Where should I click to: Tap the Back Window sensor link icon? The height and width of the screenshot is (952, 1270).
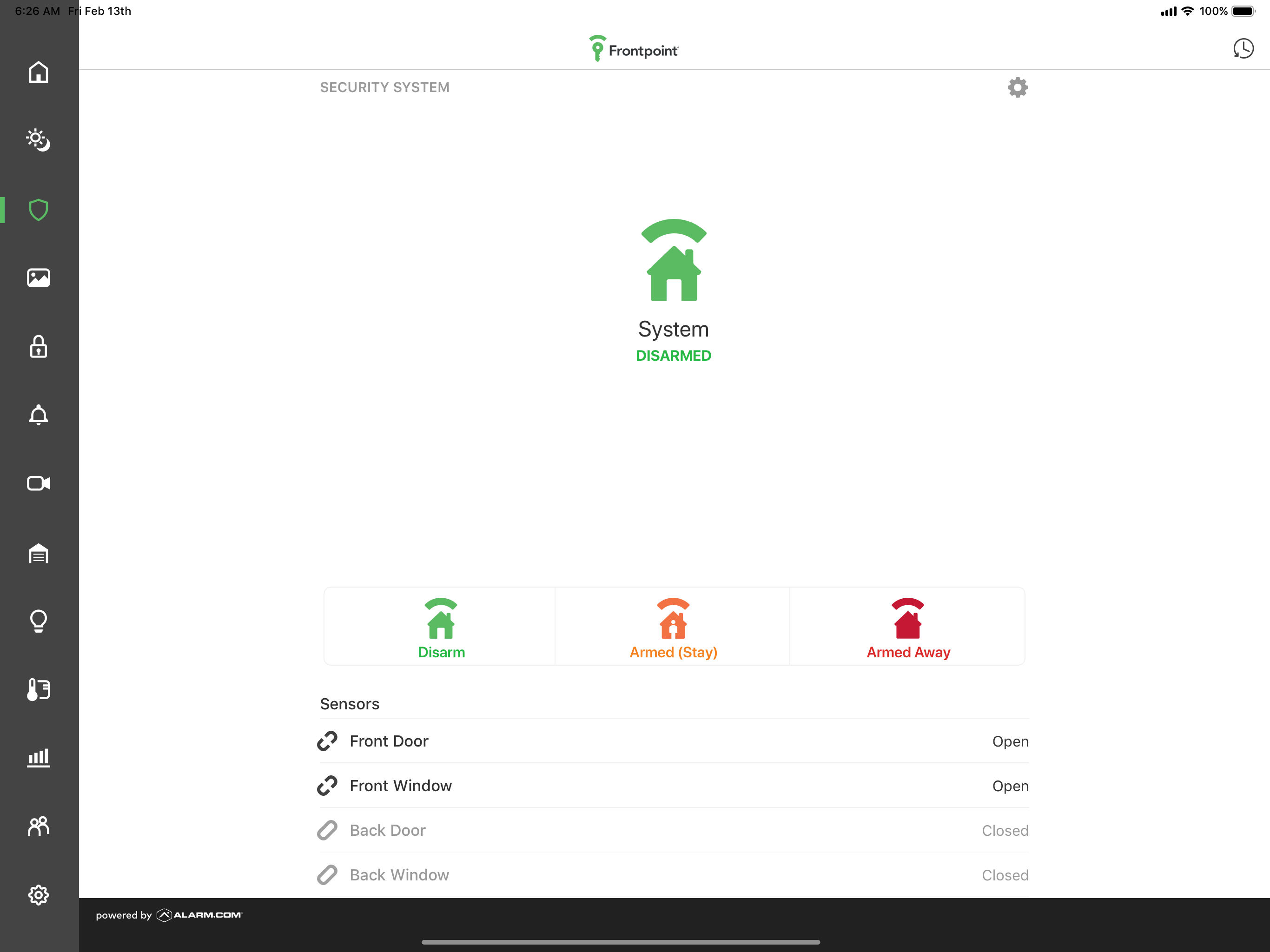coord(327,875)
